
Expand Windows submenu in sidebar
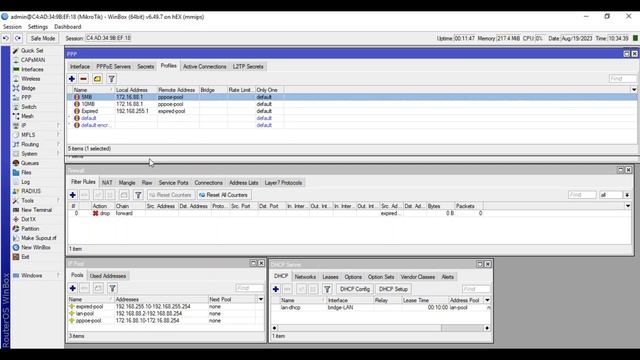58,276
